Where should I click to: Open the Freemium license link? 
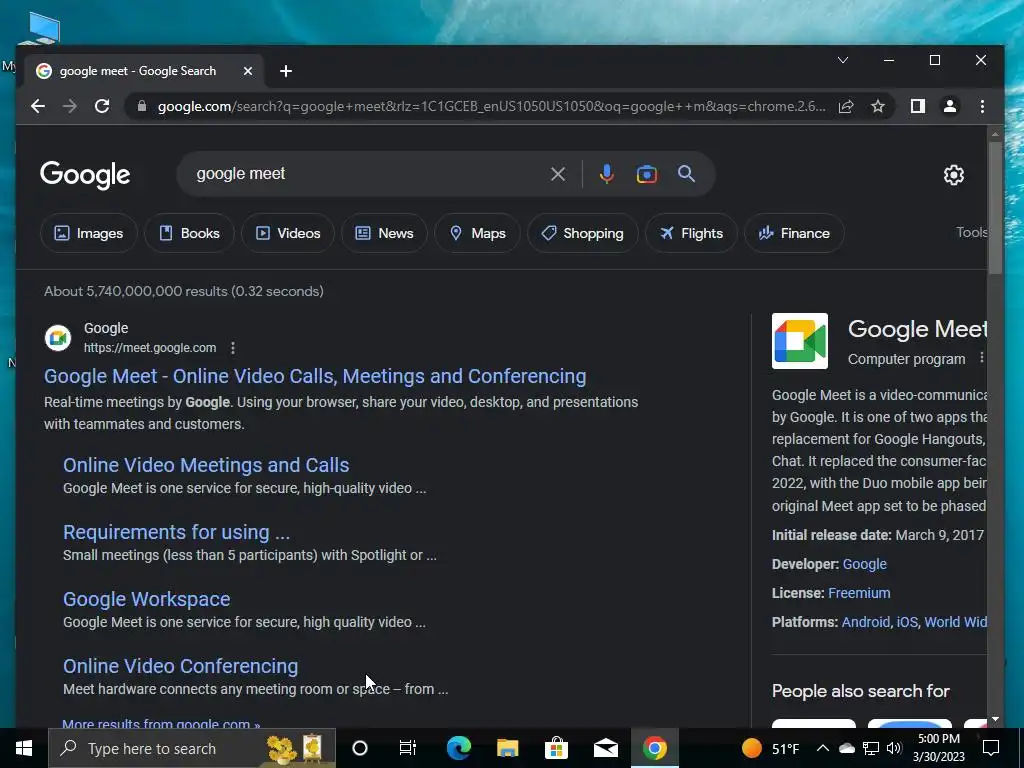pos(859,593)
